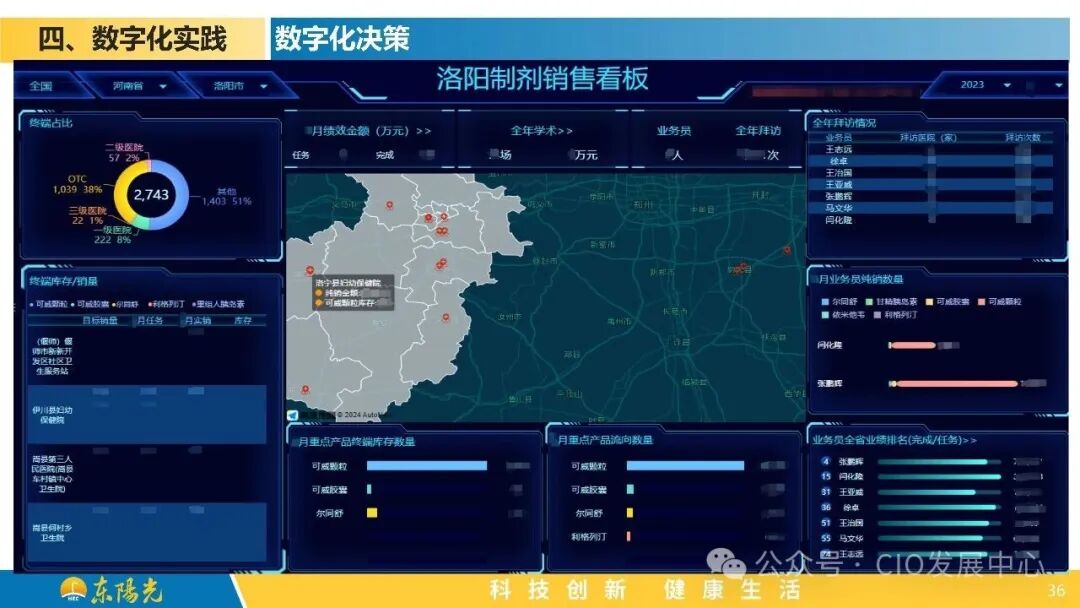Select the 王志远 row in 全年拜访情况
This screenshot has width=1080, height=608.
930,149
